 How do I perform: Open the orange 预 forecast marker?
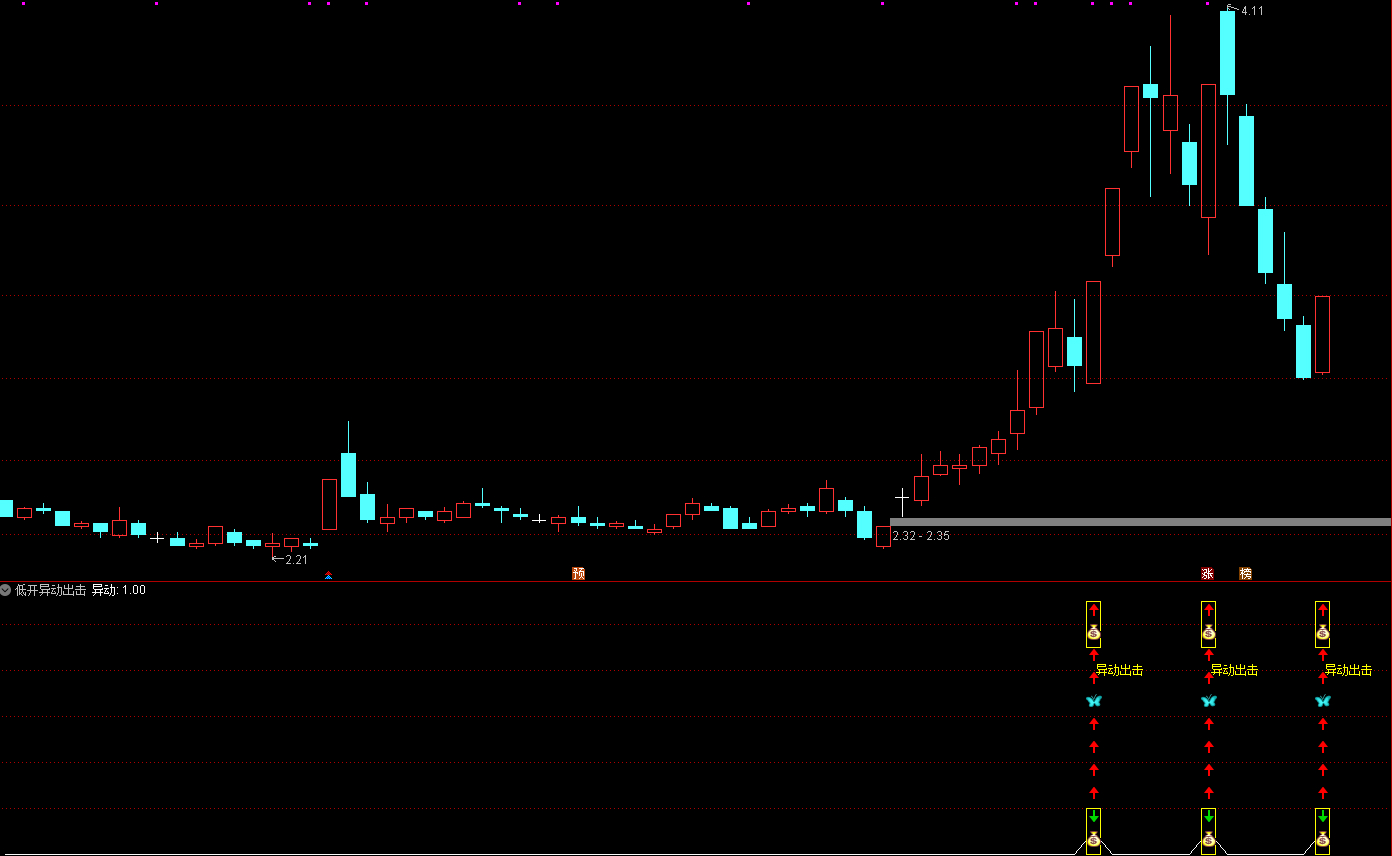pyautogui.click(x=578, y=573)
